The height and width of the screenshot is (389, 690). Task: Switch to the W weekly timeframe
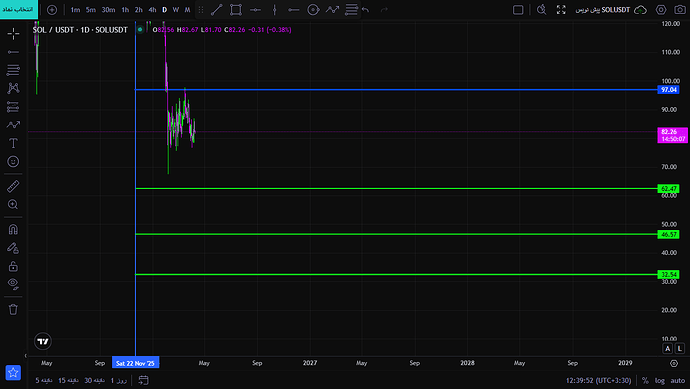[176, 10]
